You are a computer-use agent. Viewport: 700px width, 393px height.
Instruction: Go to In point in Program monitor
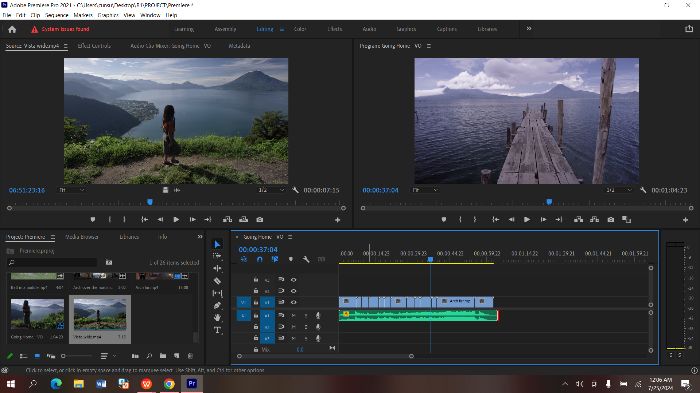(495, 219)
